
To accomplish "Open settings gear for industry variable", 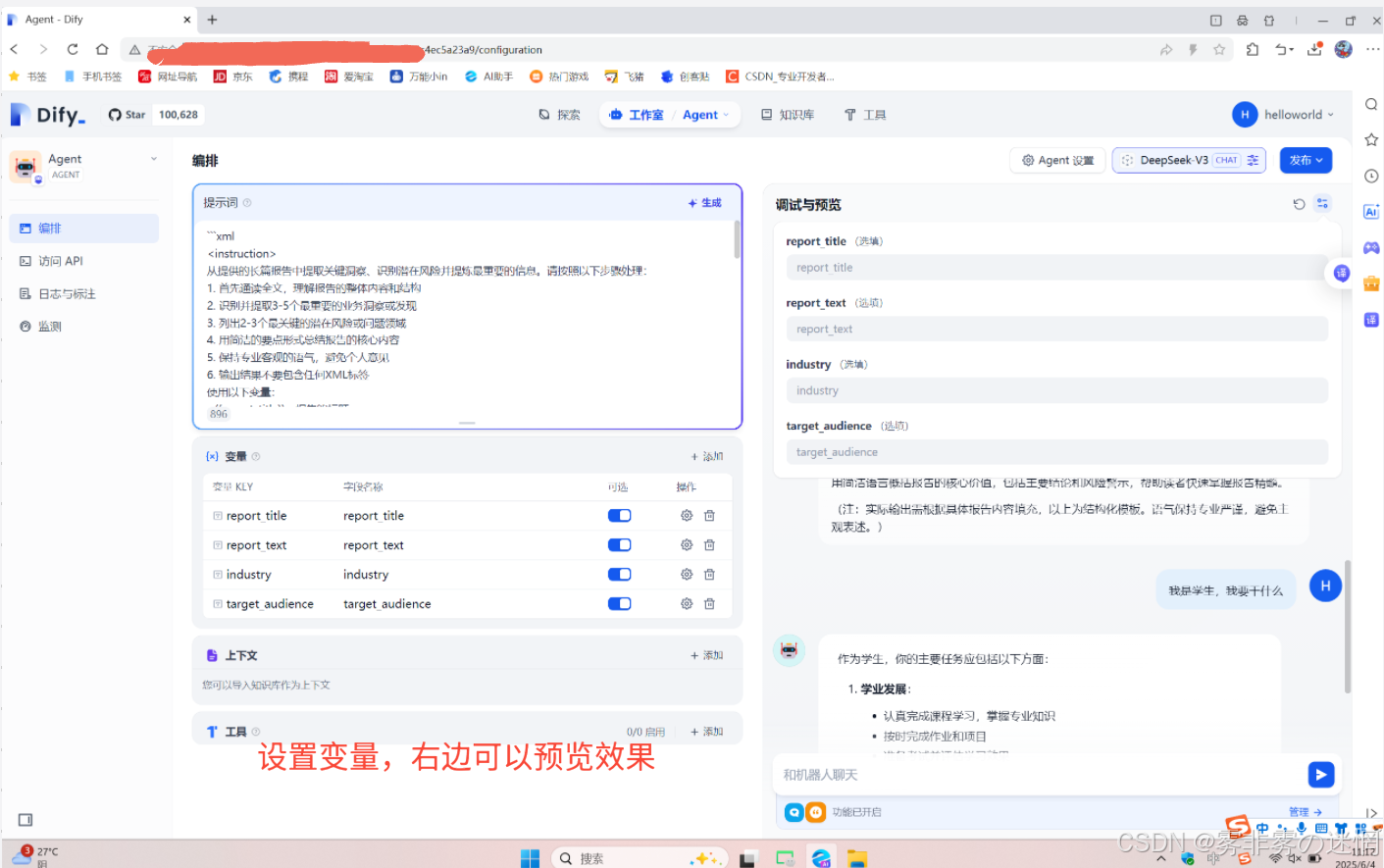I will [x=687, y=575].
